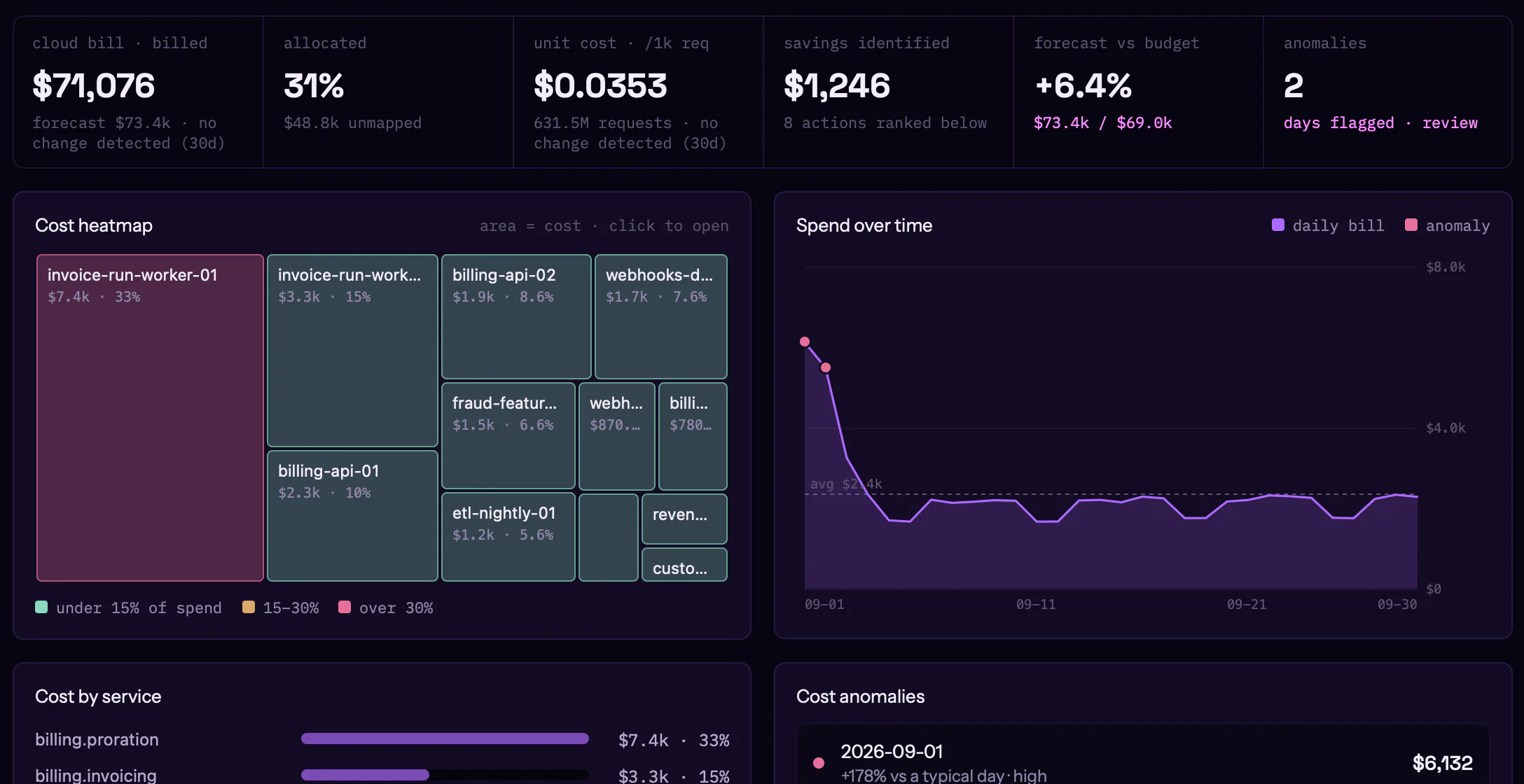This screenshot has height=784, width=1524.
Task: Open webhooks-d... heatmap tile
Action: [x=661, y=316]
